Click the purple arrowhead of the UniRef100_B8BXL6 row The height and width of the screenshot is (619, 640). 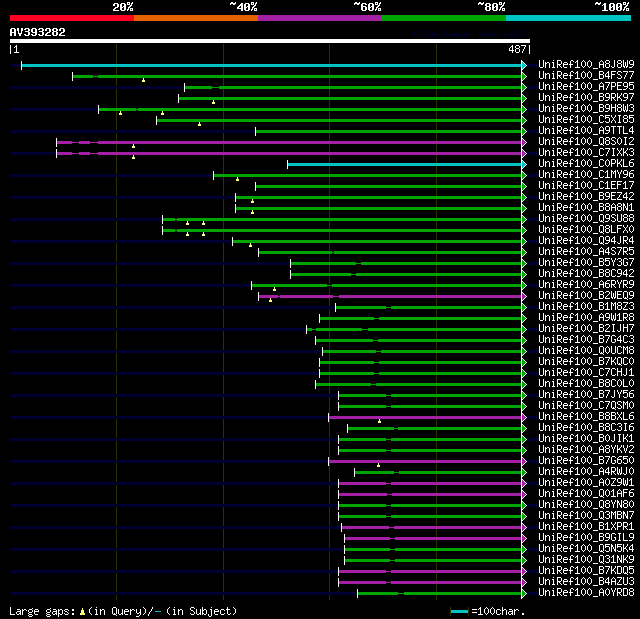[x=524, y=418]
